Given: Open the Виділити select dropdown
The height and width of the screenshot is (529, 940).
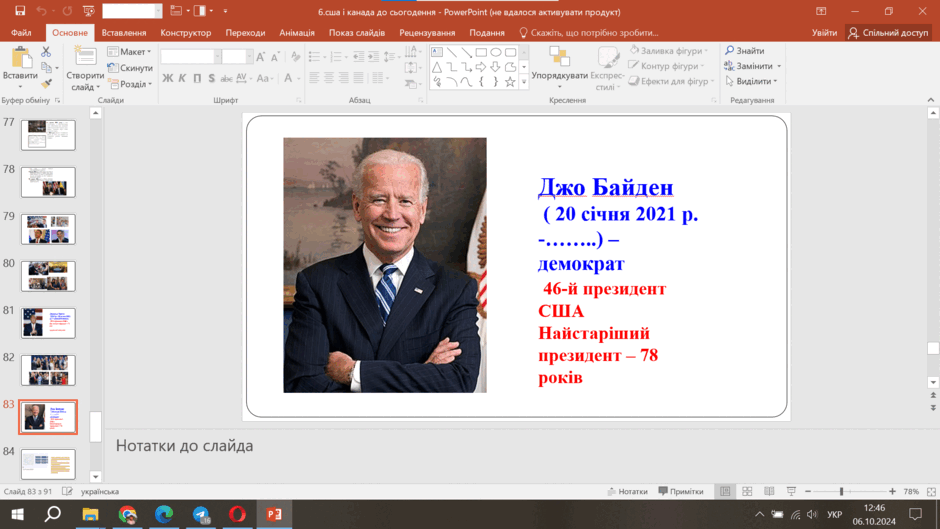Looking at the screenshot, I should coord(752,81).
